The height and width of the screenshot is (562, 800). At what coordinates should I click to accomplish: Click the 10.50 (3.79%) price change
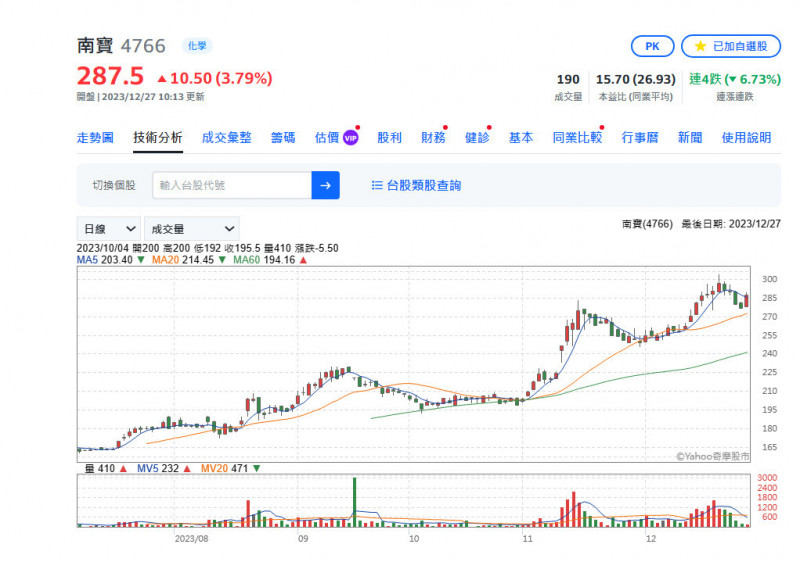click(x=215, y=79)
